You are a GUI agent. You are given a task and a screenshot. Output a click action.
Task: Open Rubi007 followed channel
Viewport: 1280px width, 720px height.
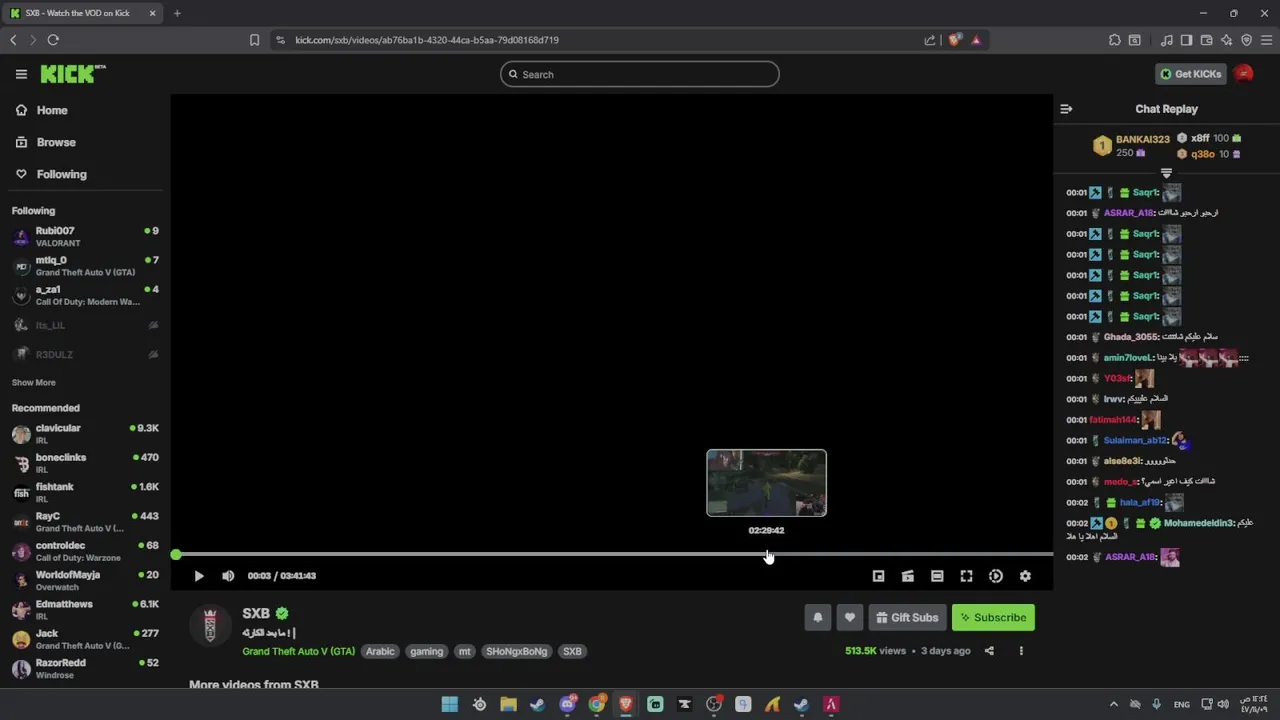coord(85,236)
